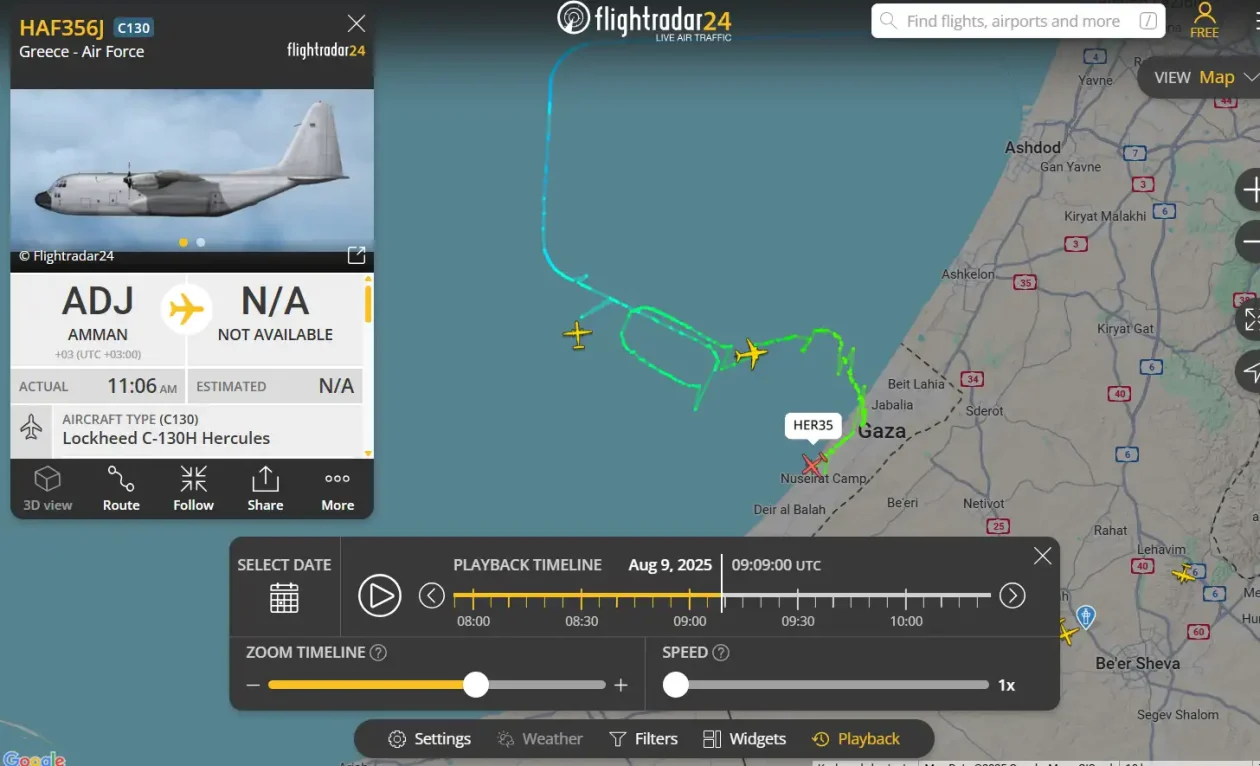
Task: Open the Settings menu
Action: pyautogui.click(x=429, y=739)
